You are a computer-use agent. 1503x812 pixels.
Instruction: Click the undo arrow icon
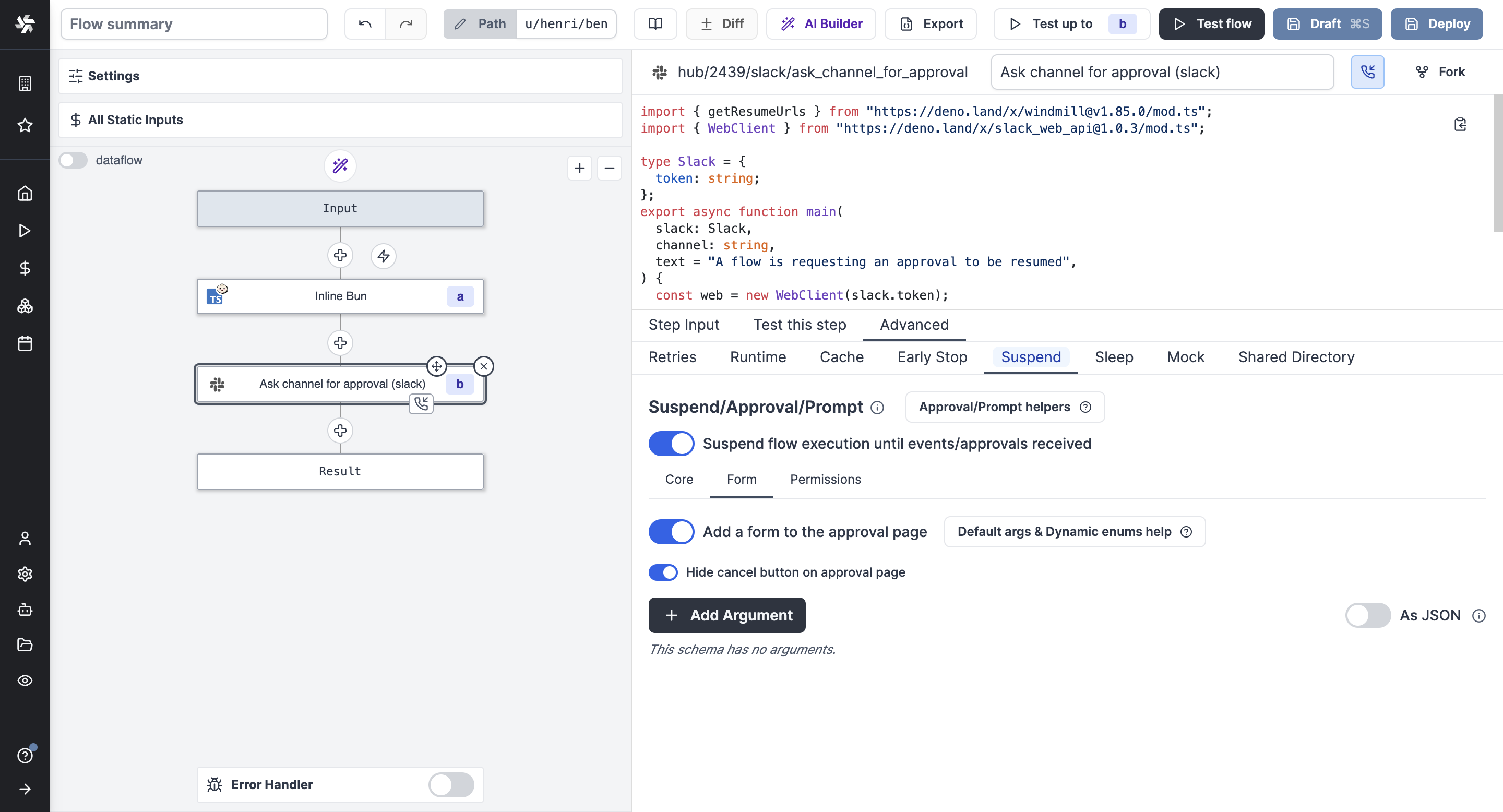pos(365,24)
